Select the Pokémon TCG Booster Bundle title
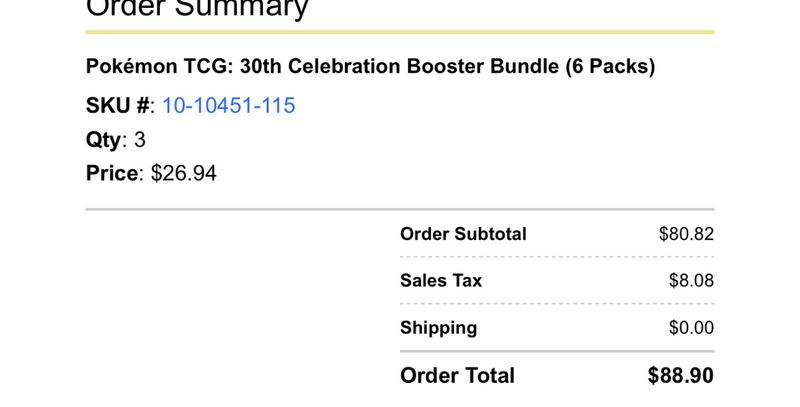The width and height of the screenshot is (800, 407). coord(370,67)
